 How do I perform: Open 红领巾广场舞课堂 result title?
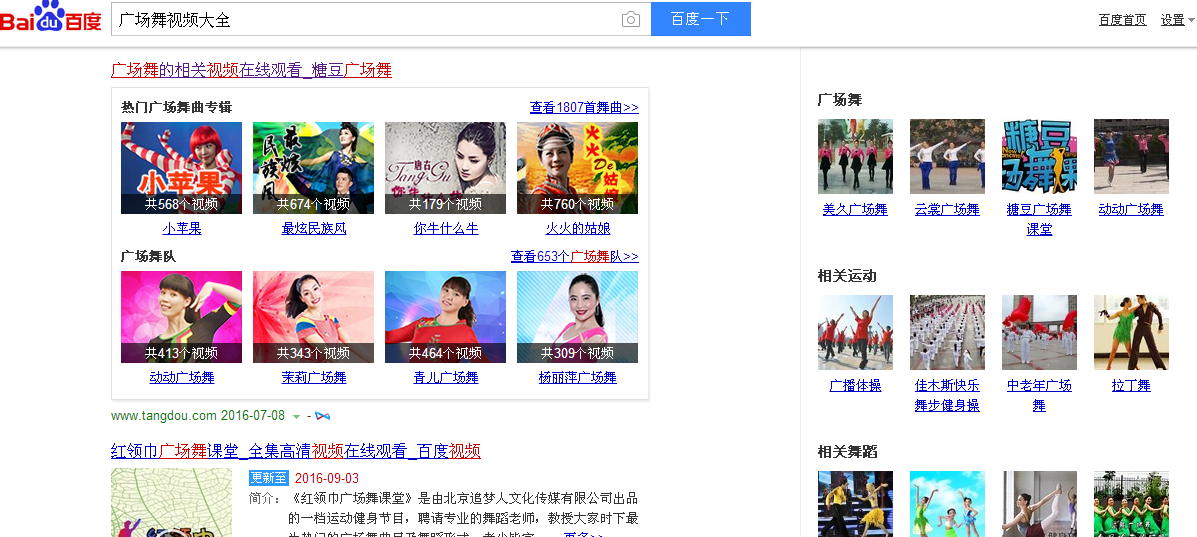coord(295,451)
